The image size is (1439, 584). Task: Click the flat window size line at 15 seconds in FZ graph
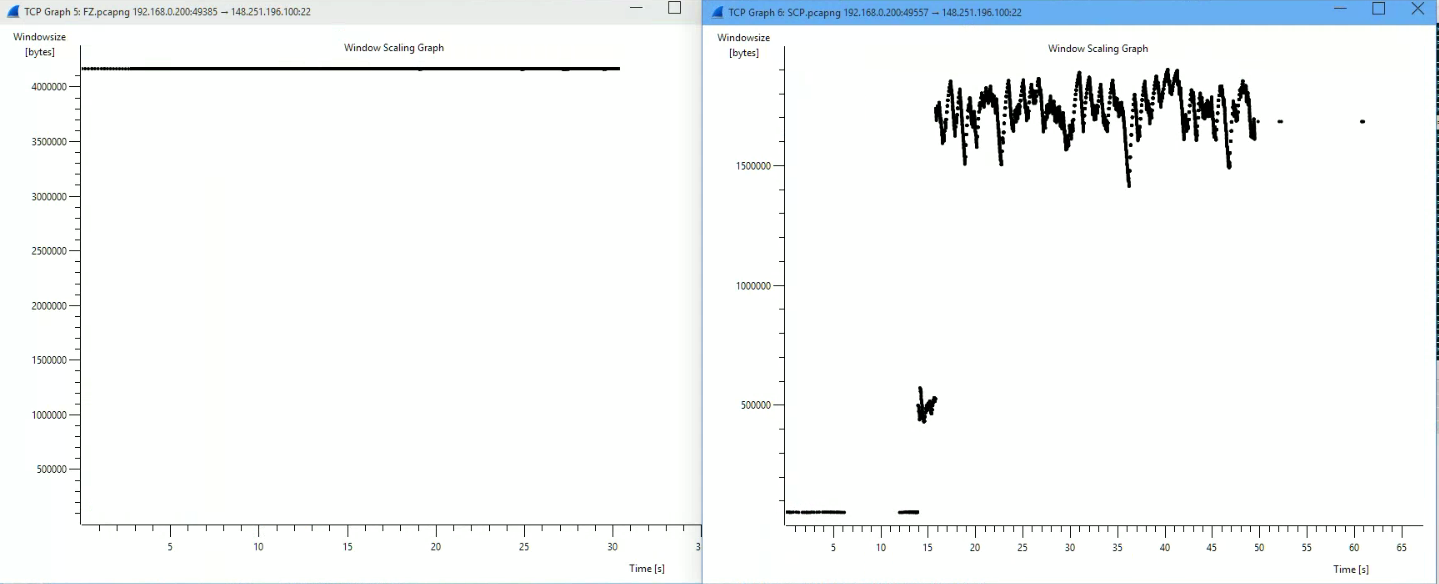(x=347, y=68)
